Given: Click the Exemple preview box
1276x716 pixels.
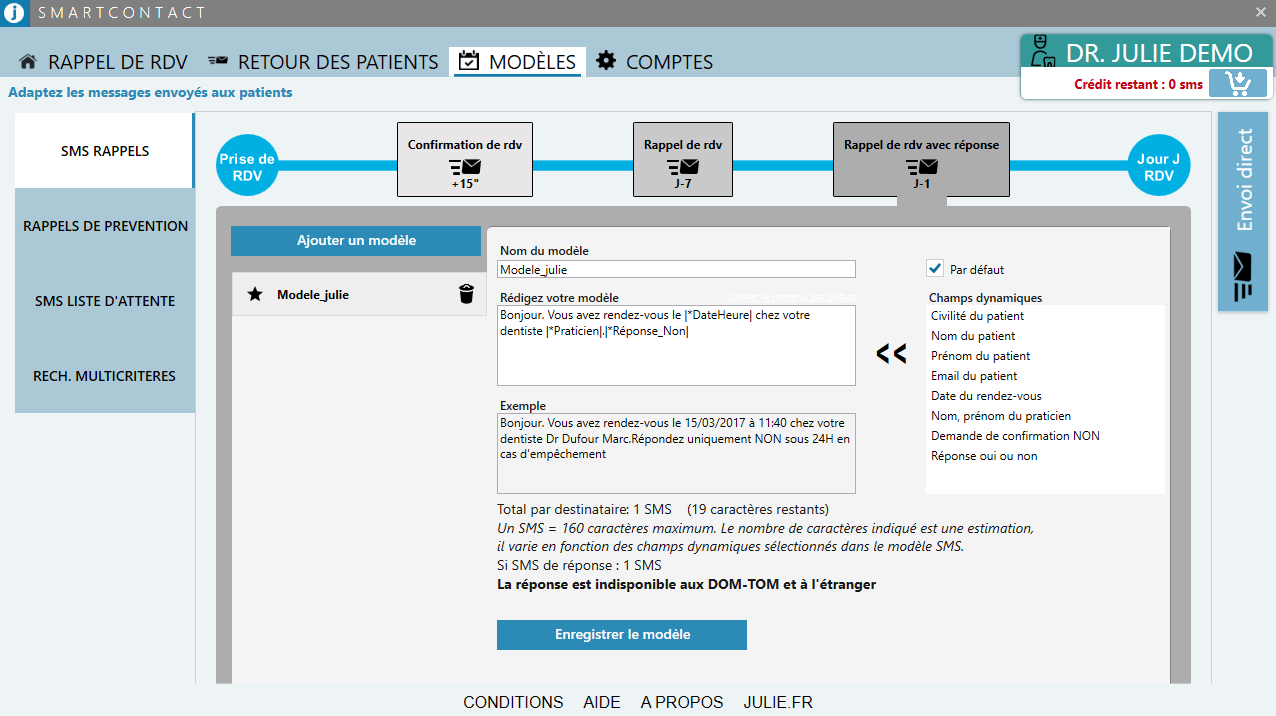Looking at the screenshot, I should 676,453.
